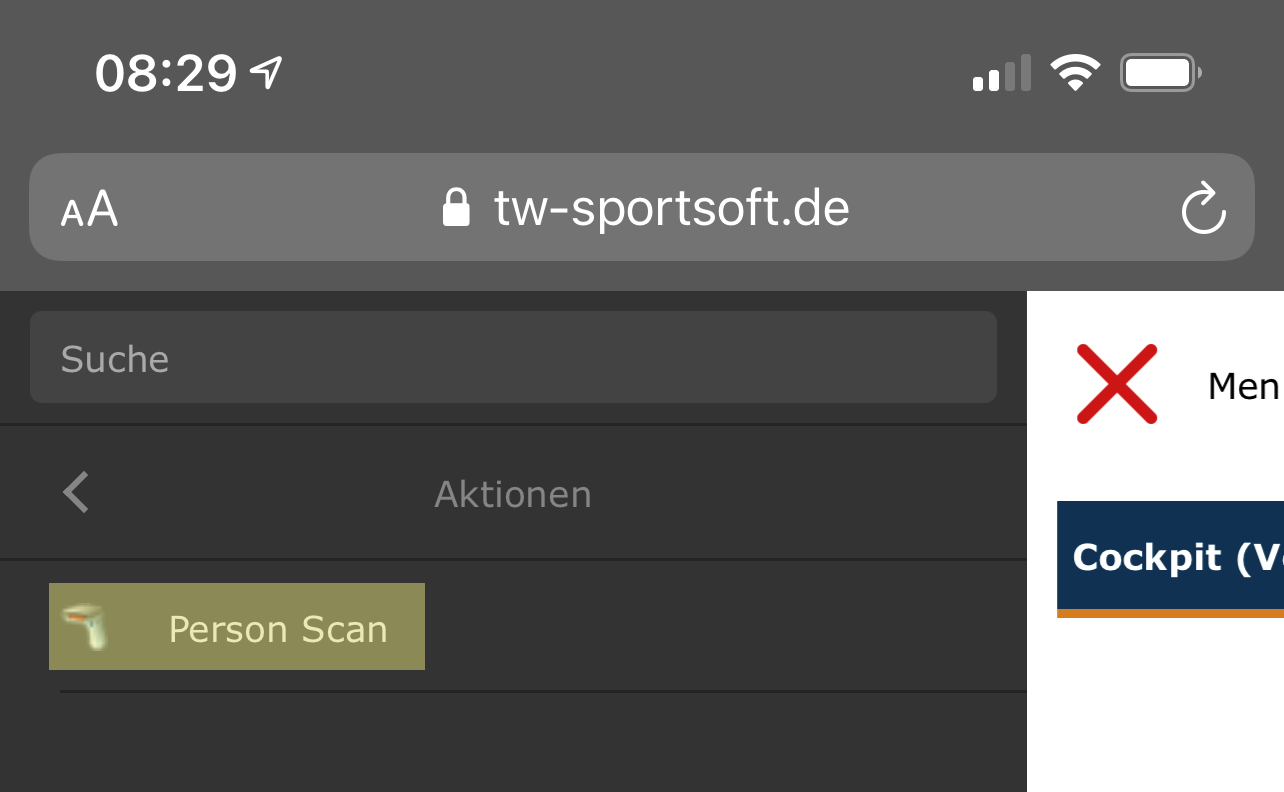Viewport: 1284px width, 792px height.
Task: Open the Cockpit header bar
Action: 1170,557
